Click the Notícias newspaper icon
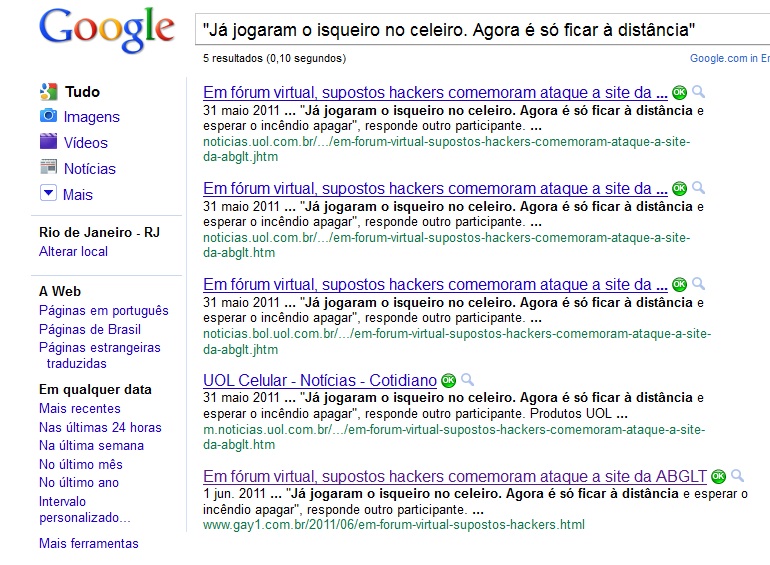 click(48, 167)
